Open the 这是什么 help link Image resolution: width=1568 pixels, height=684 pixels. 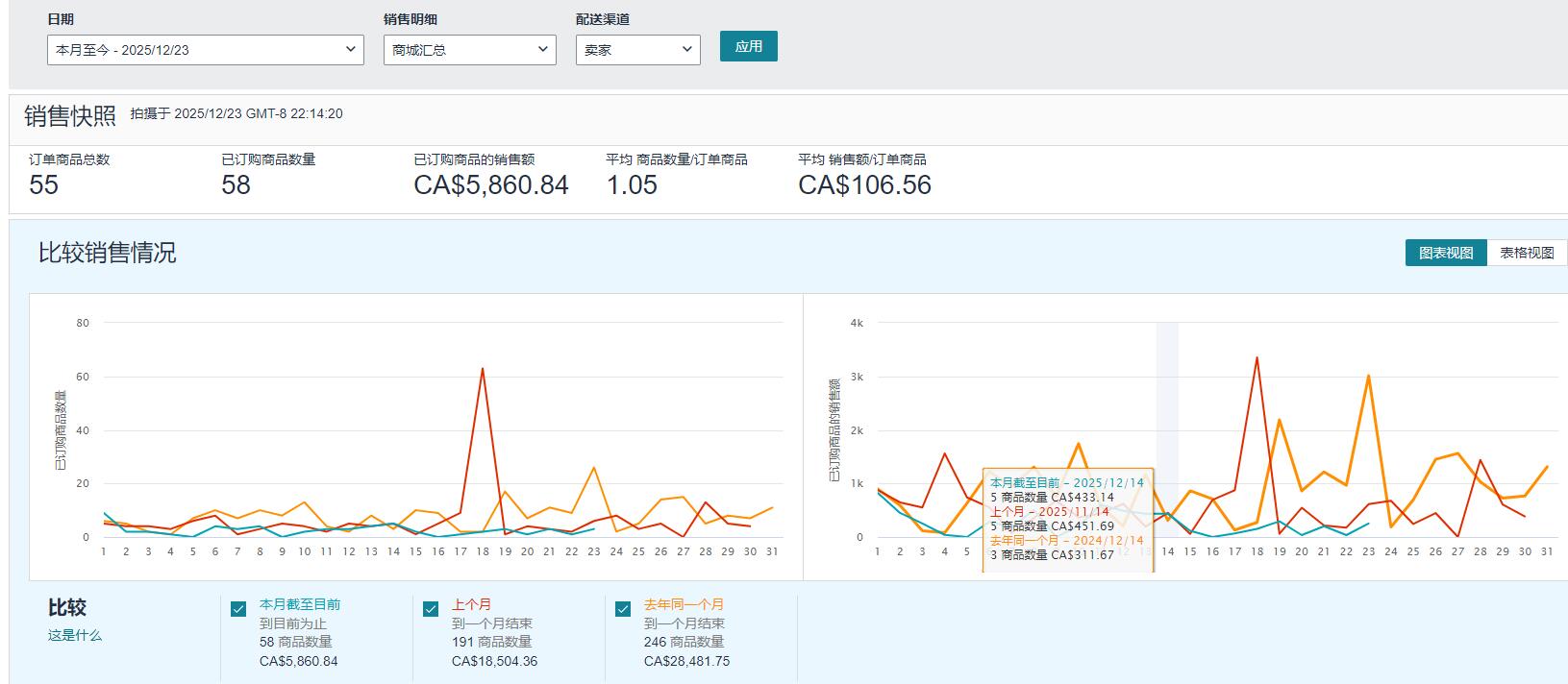75,635
